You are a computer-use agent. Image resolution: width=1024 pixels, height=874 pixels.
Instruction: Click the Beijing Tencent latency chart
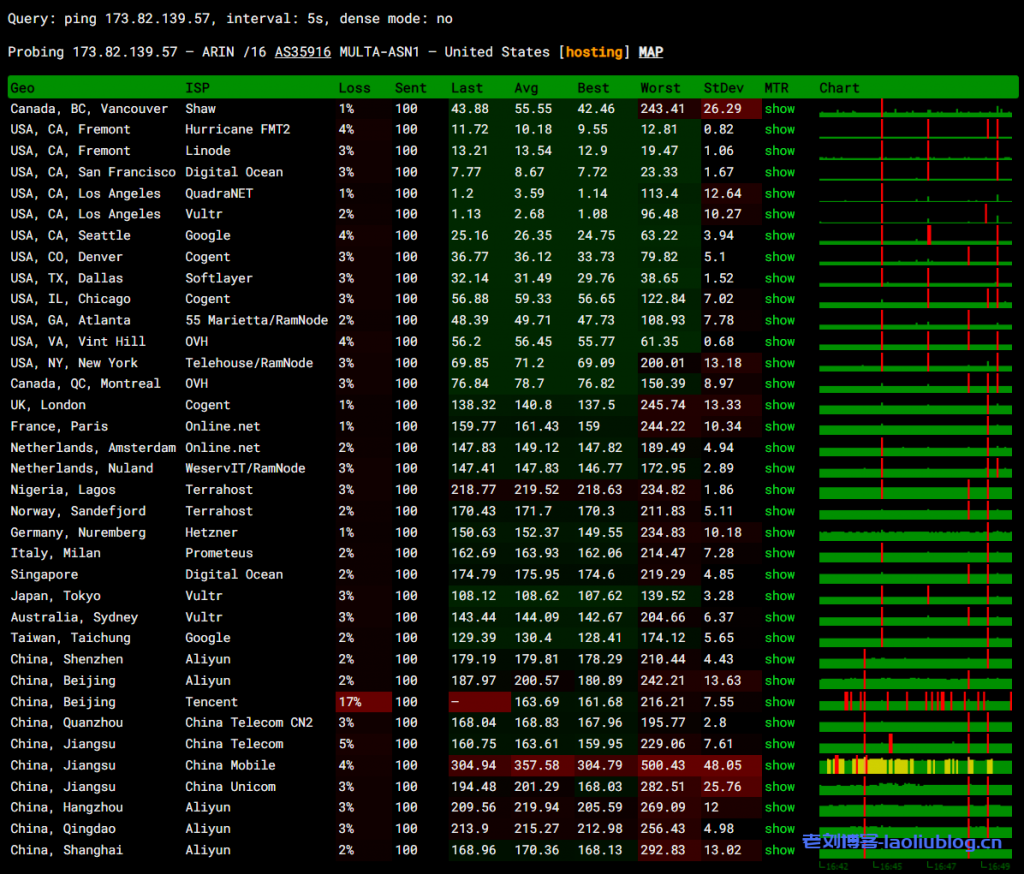click(913, 700)
